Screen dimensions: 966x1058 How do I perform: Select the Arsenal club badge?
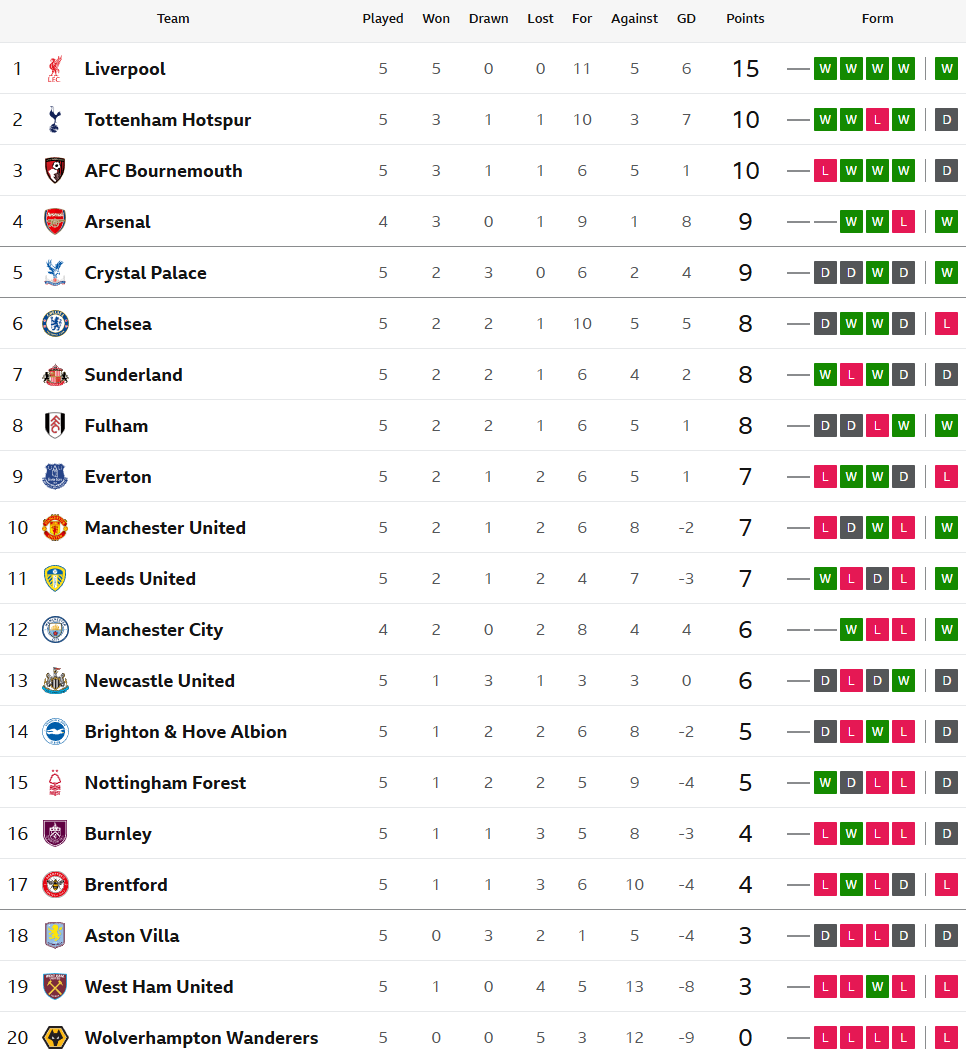[x=55, y=221]
